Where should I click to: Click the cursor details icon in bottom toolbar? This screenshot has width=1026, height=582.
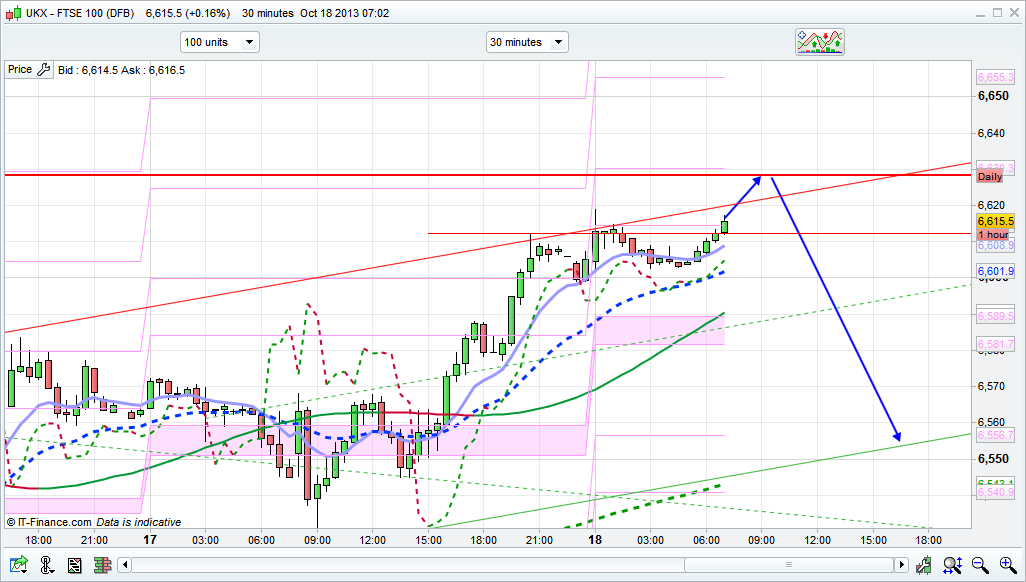coord(46,566)
